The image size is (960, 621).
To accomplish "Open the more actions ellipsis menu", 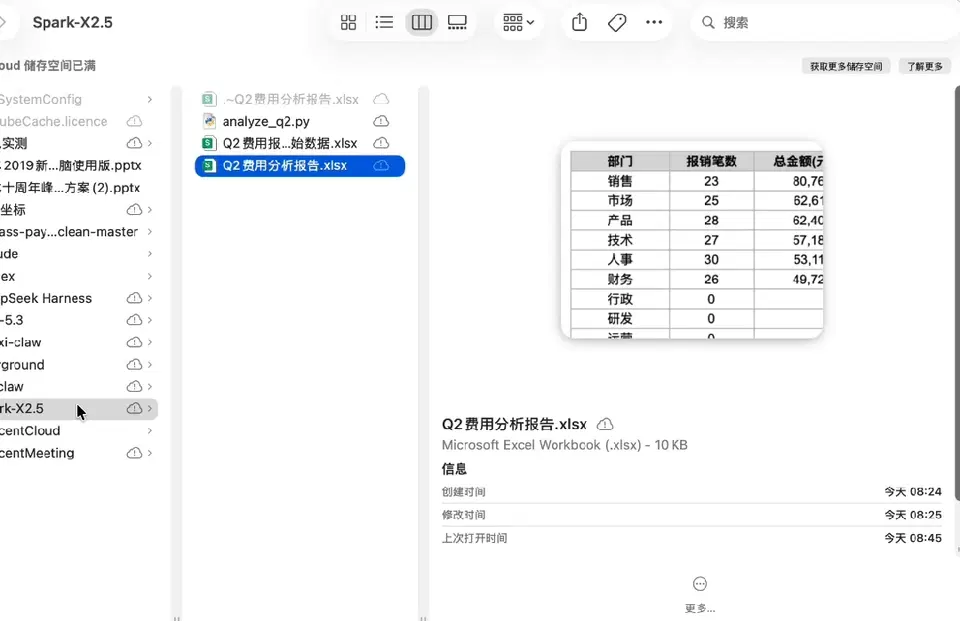I will click(x=654, y=23).
